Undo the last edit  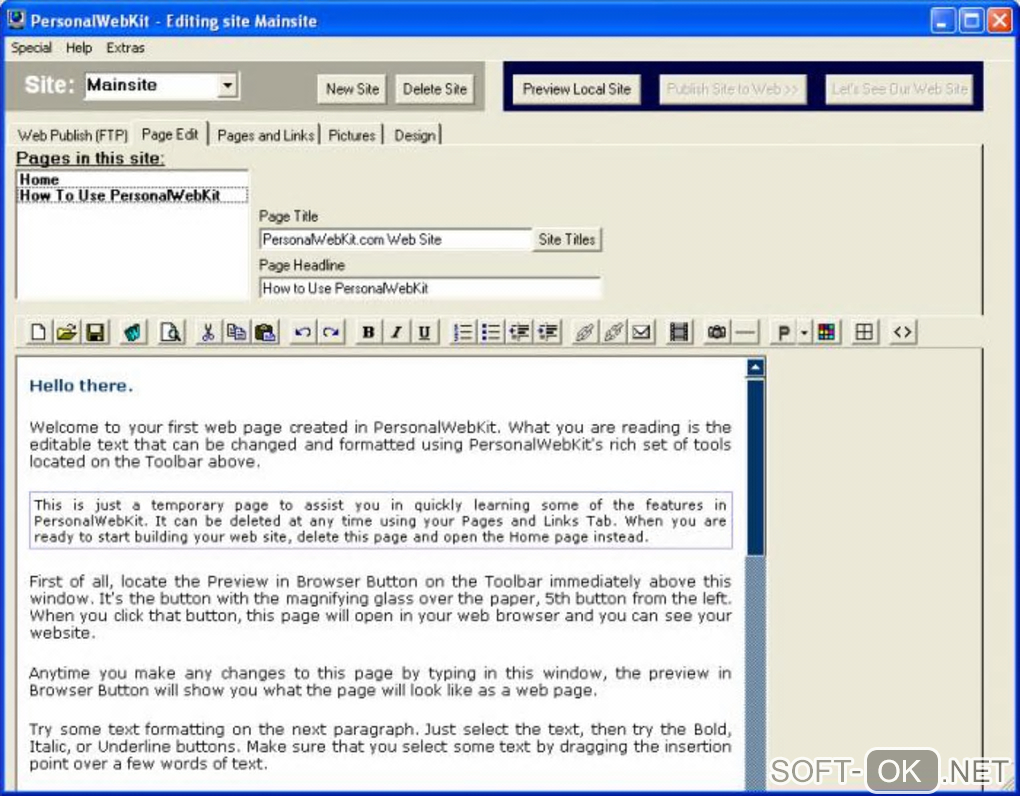(302, 332)
